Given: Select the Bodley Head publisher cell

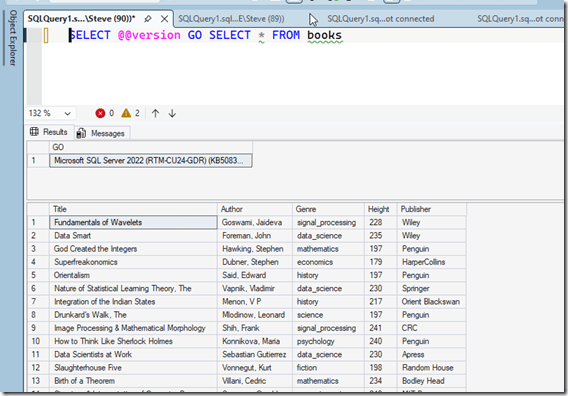Looking at the screenshot, I should click(432, 381).
